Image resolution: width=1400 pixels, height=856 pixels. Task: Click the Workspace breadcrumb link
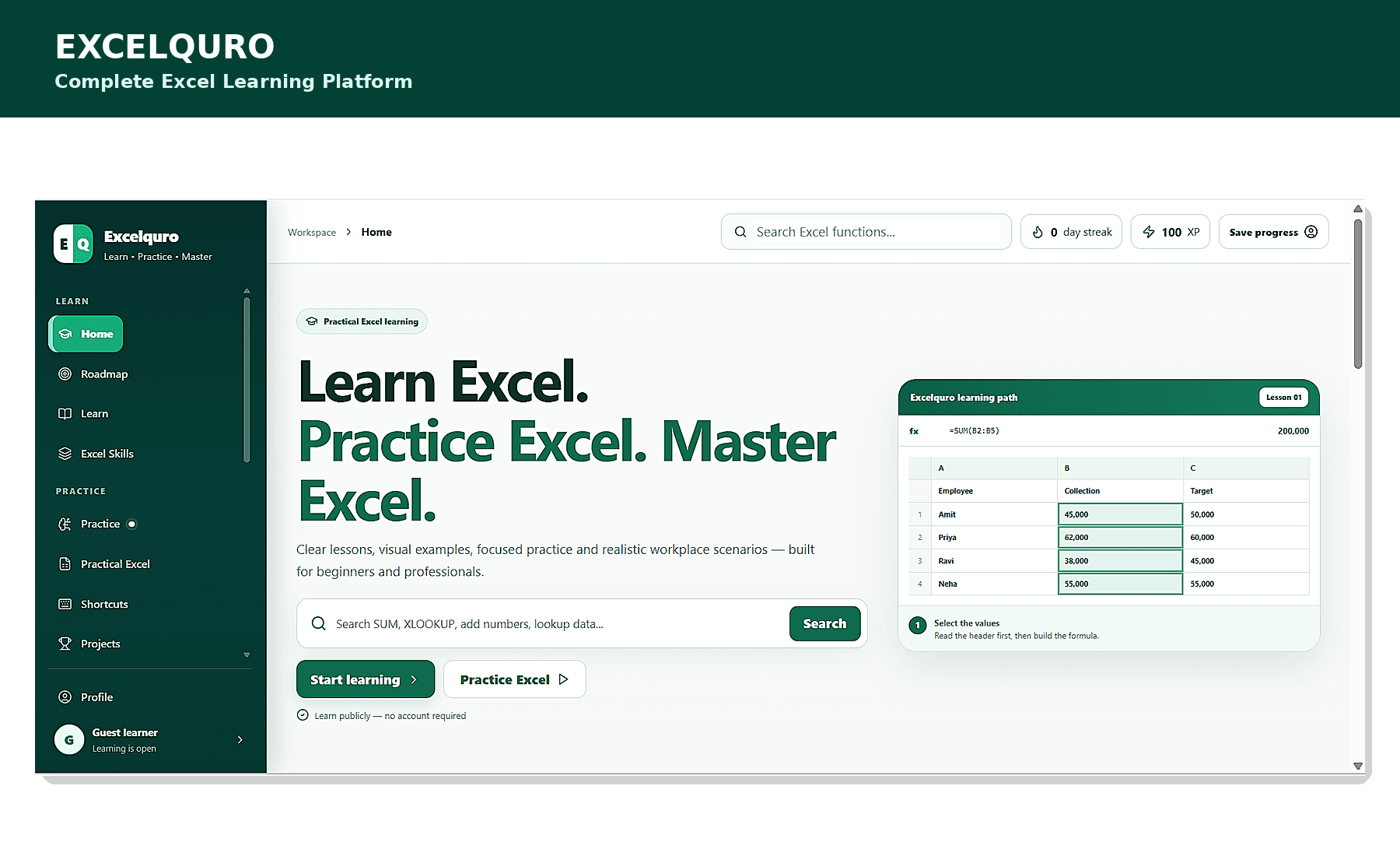coord(312,233)
